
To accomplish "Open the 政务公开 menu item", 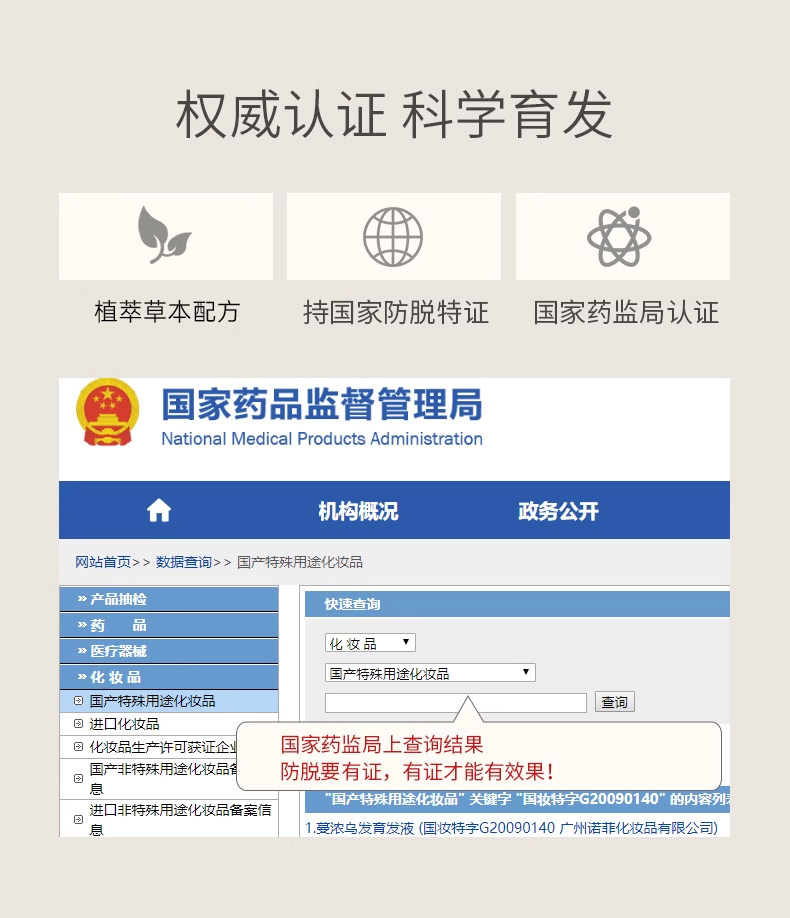I will (558, 511).
